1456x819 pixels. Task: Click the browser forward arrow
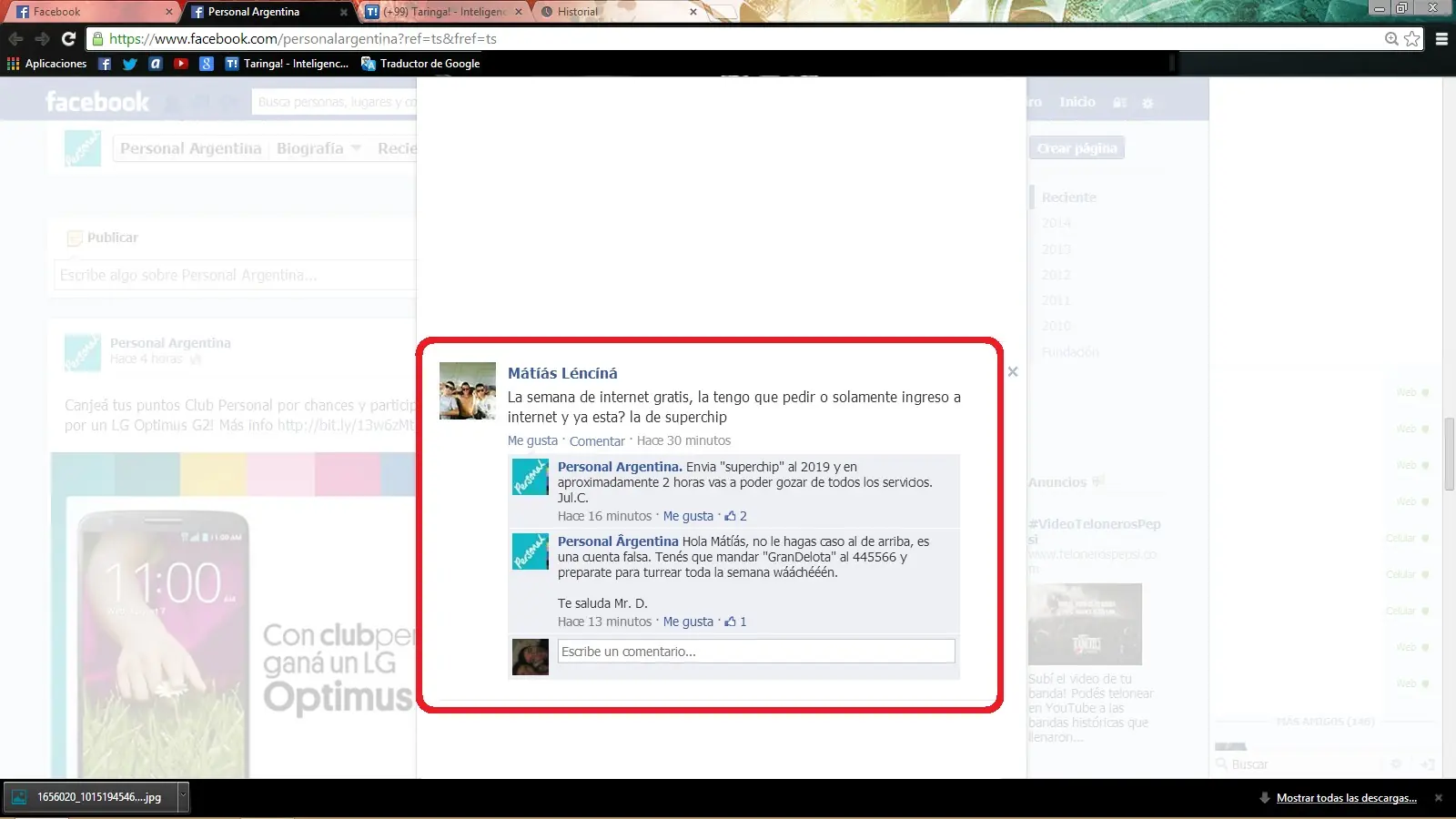coord(42,39)
